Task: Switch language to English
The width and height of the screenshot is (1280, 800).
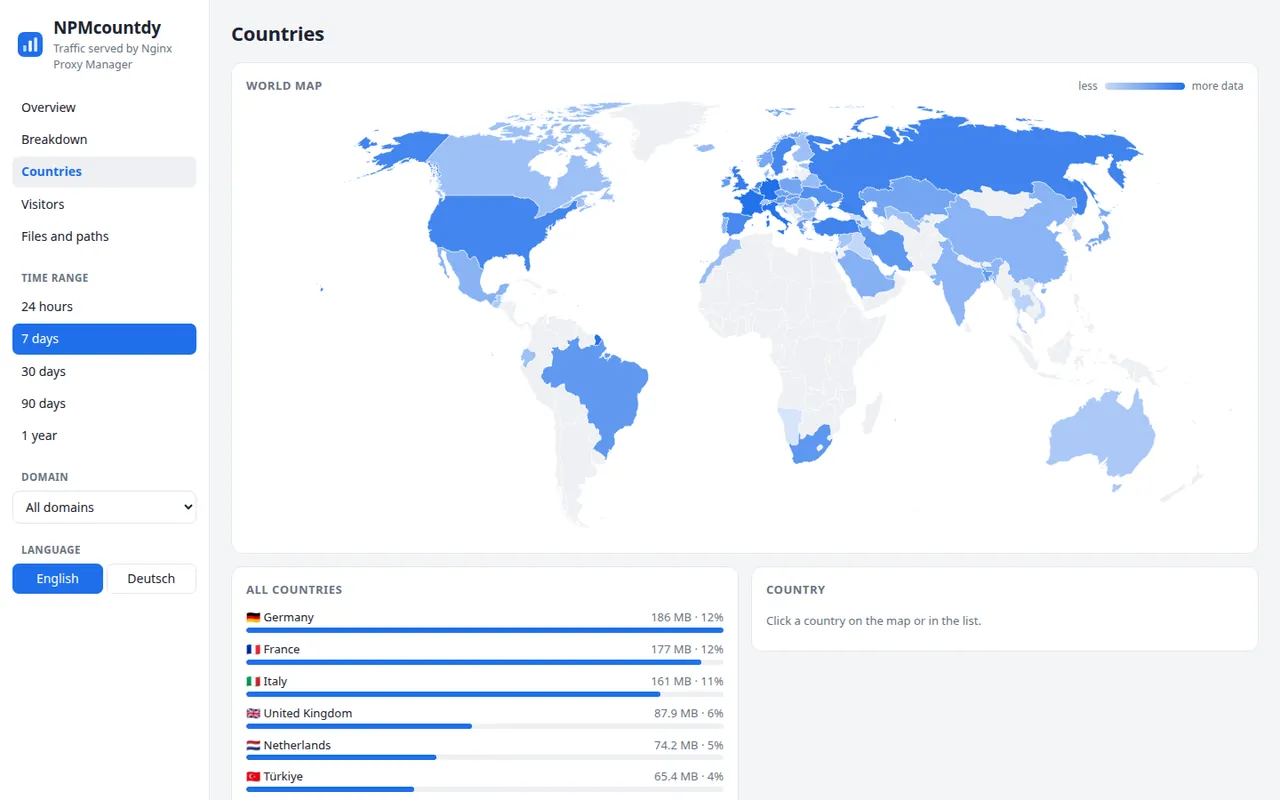Action: 57,579
